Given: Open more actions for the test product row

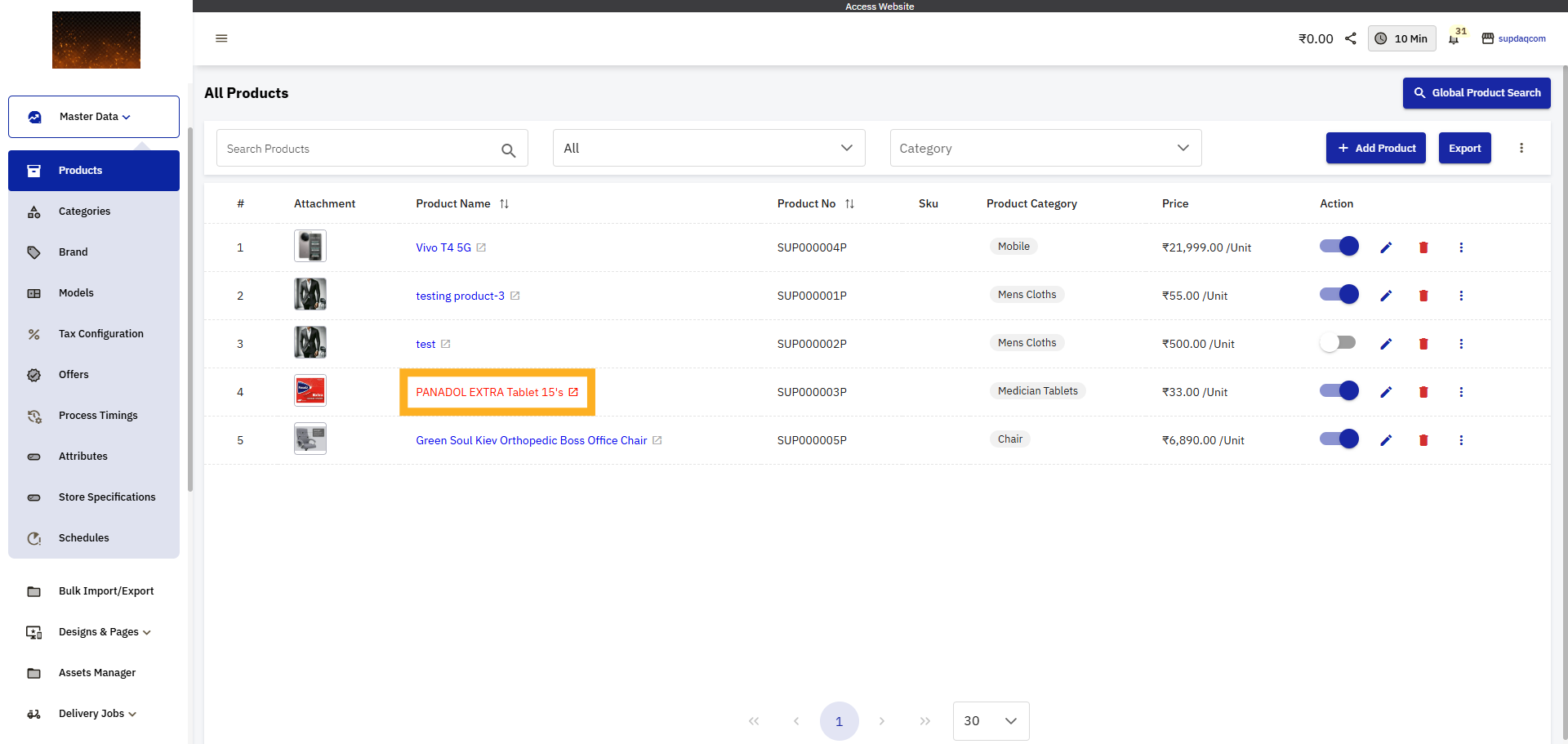Looking at the screenshot, I should [x=1461, y=344].
